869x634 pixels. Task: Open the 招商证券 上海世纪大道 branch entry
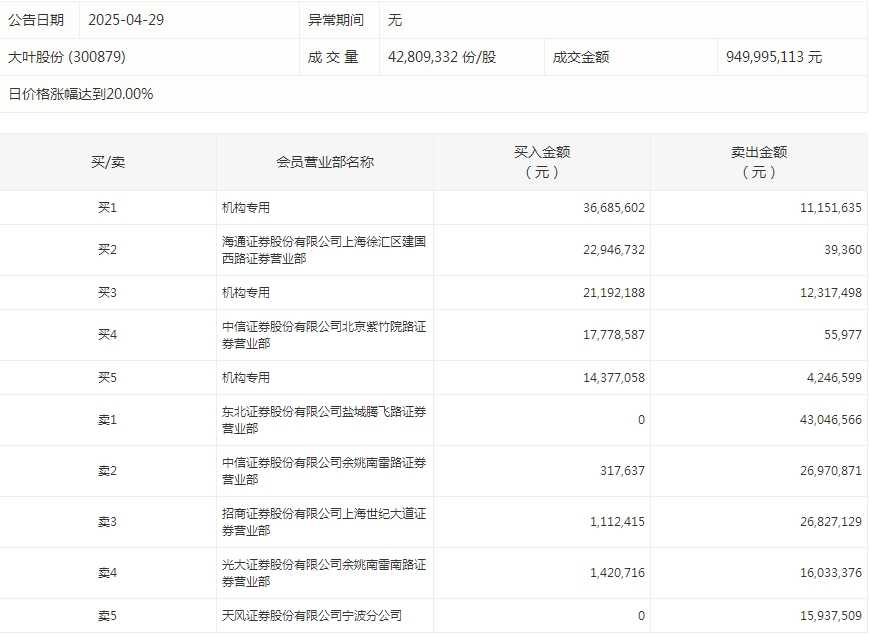[324, 522]
